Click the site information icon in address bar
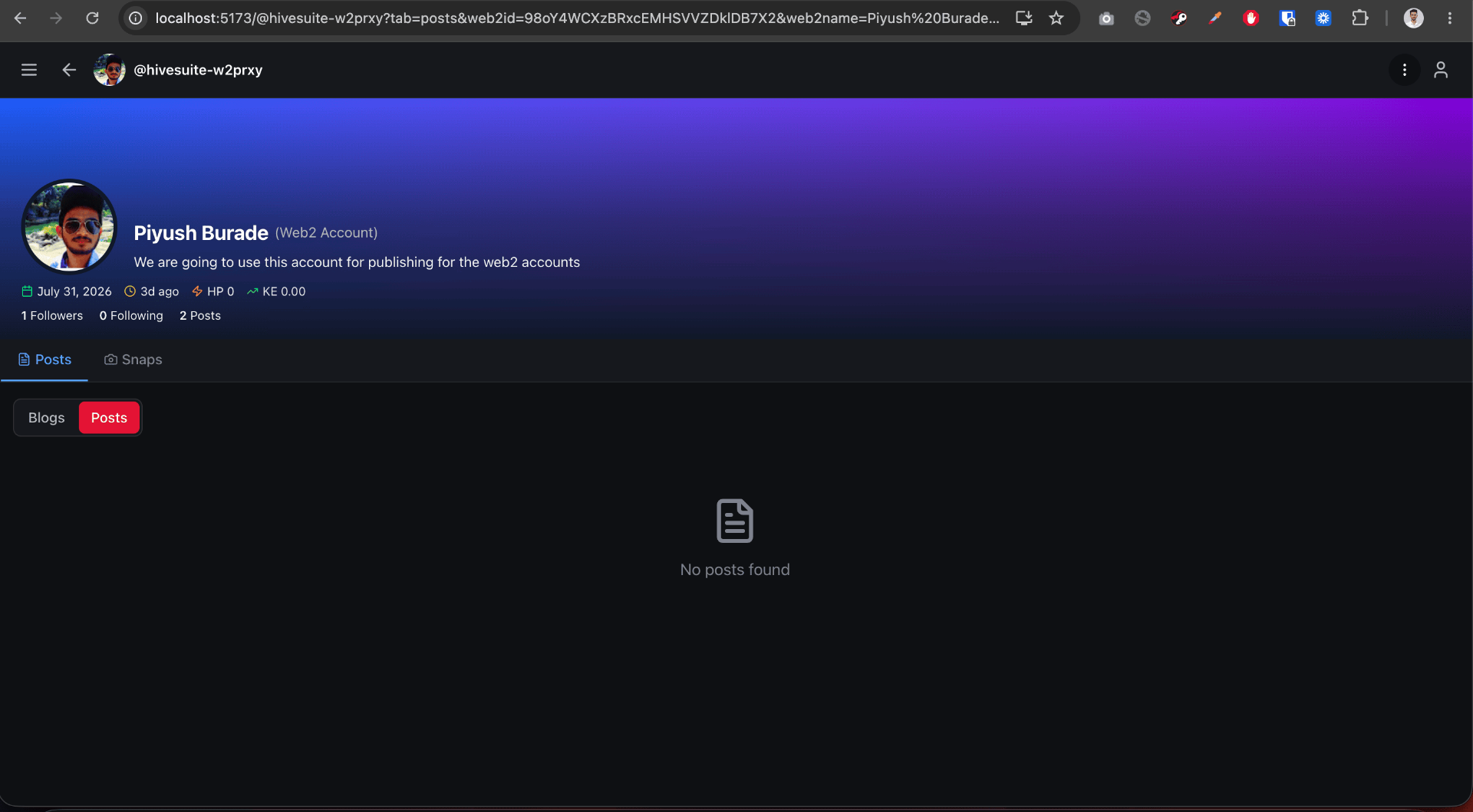This screenshot has width=1473, height=812. [x=136, y=18]
